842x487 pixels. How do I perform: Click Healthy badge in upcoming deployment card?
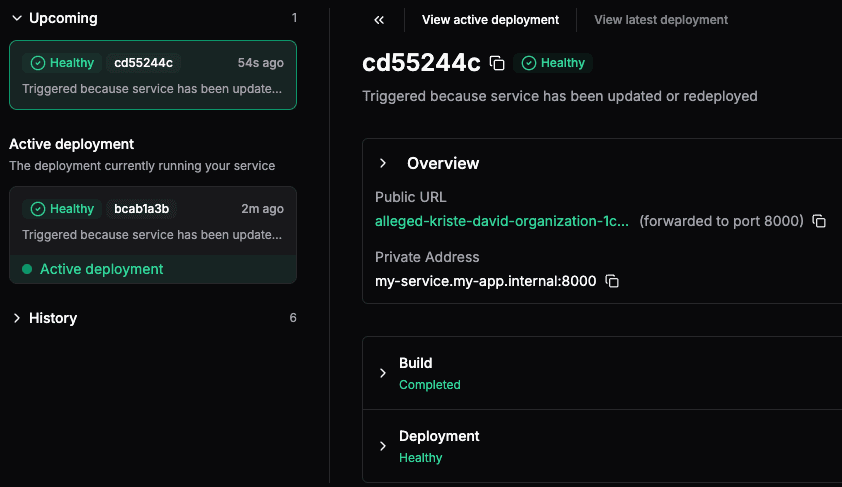point(62,63)
